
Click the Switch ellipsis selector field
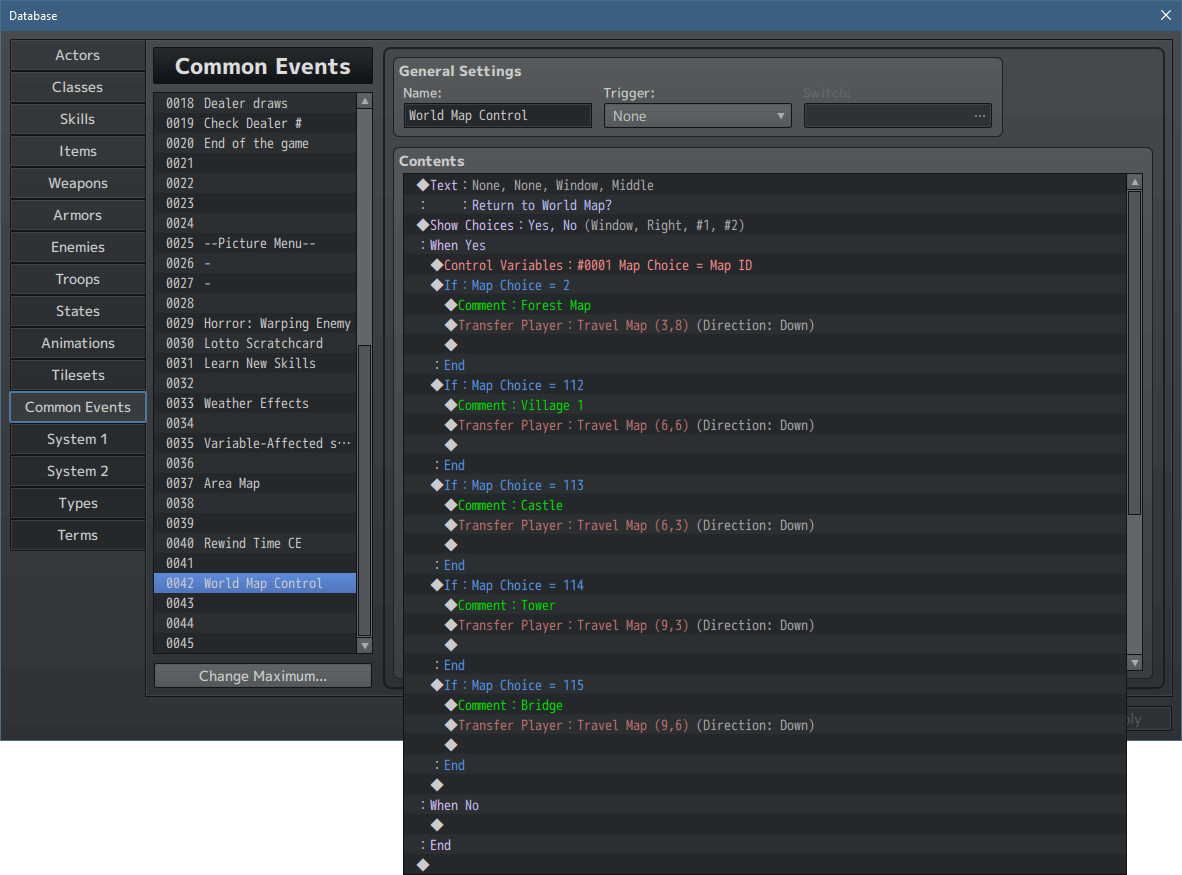tap(897, 116)
